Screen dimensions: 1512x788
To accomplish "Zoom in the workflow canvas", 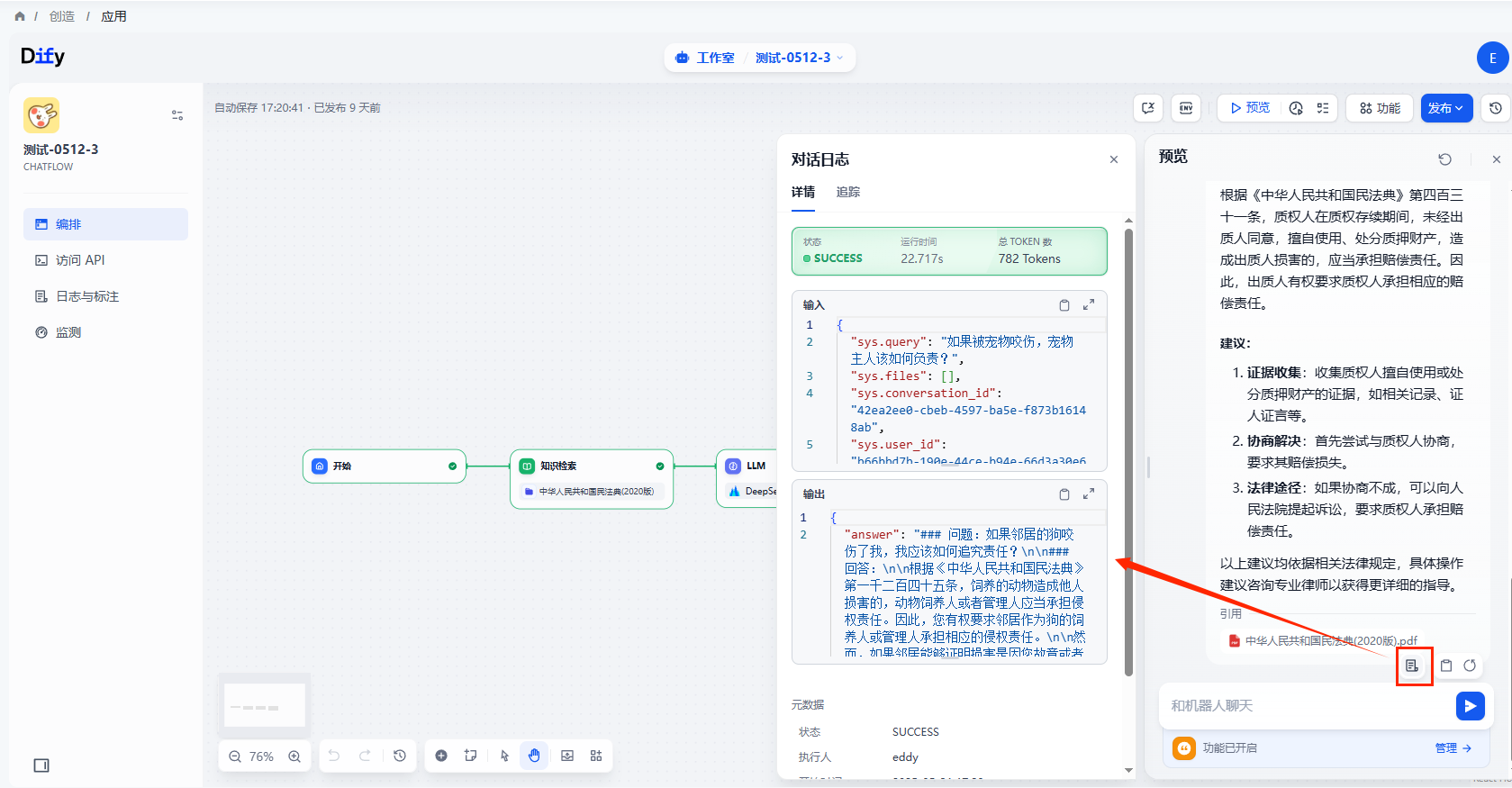I will point(294,756).
